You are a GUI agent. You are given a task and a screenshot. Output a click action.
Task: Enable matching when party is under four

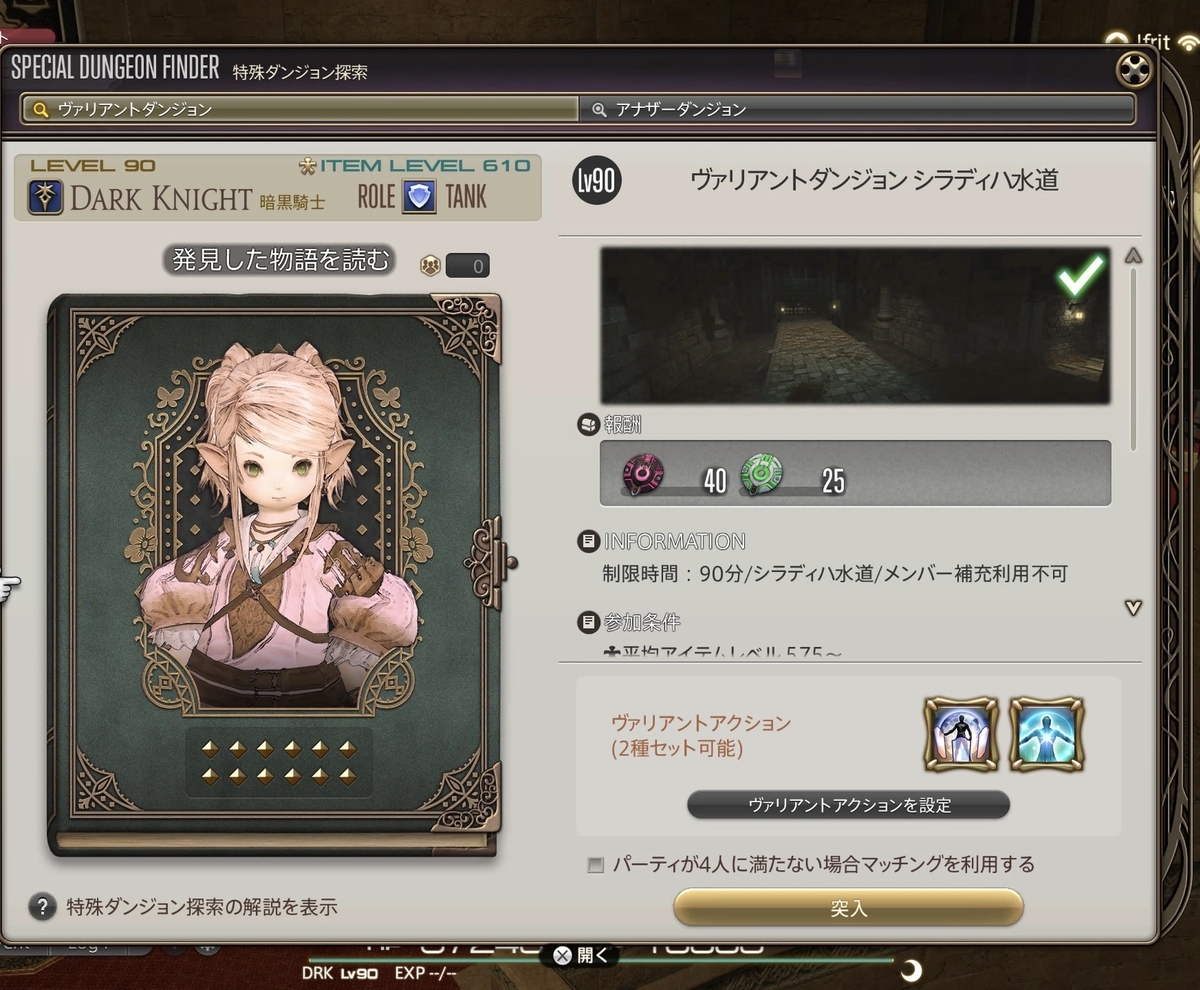[596, 865]
